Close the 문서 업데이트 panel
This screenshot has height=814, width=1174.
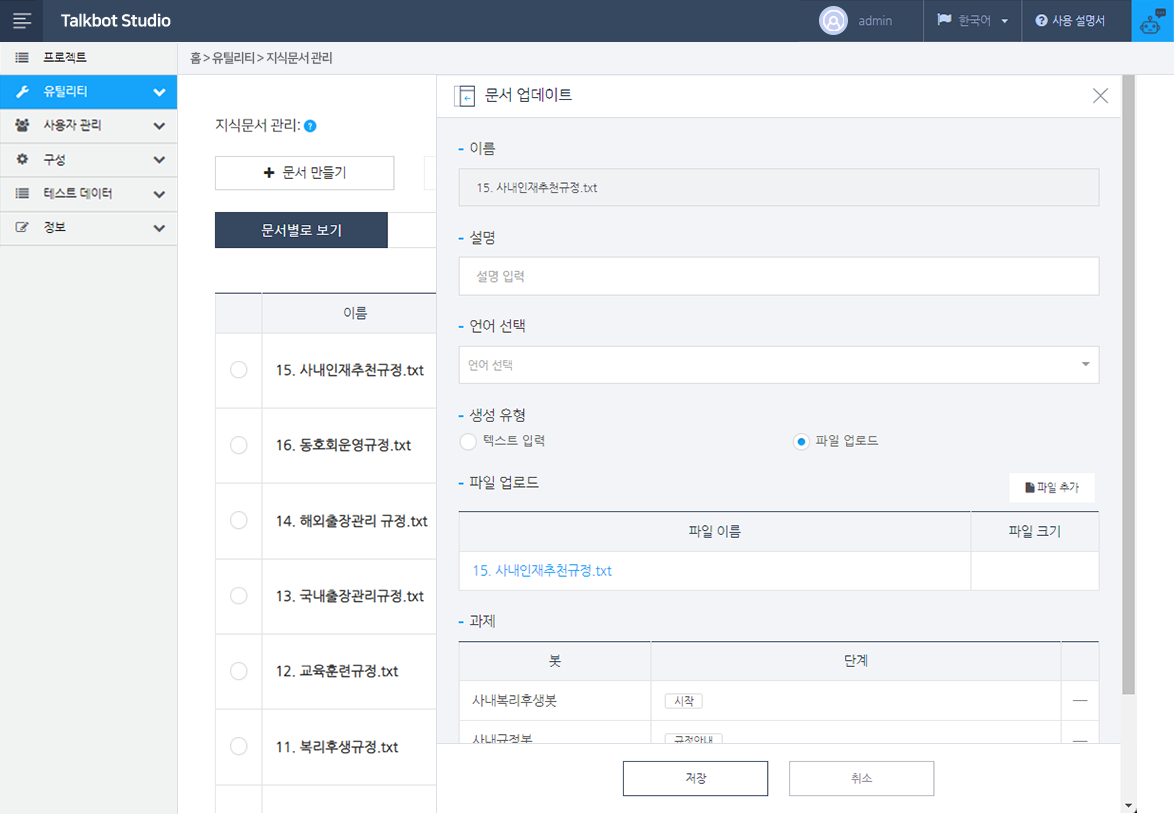[x=1100, y=96]
